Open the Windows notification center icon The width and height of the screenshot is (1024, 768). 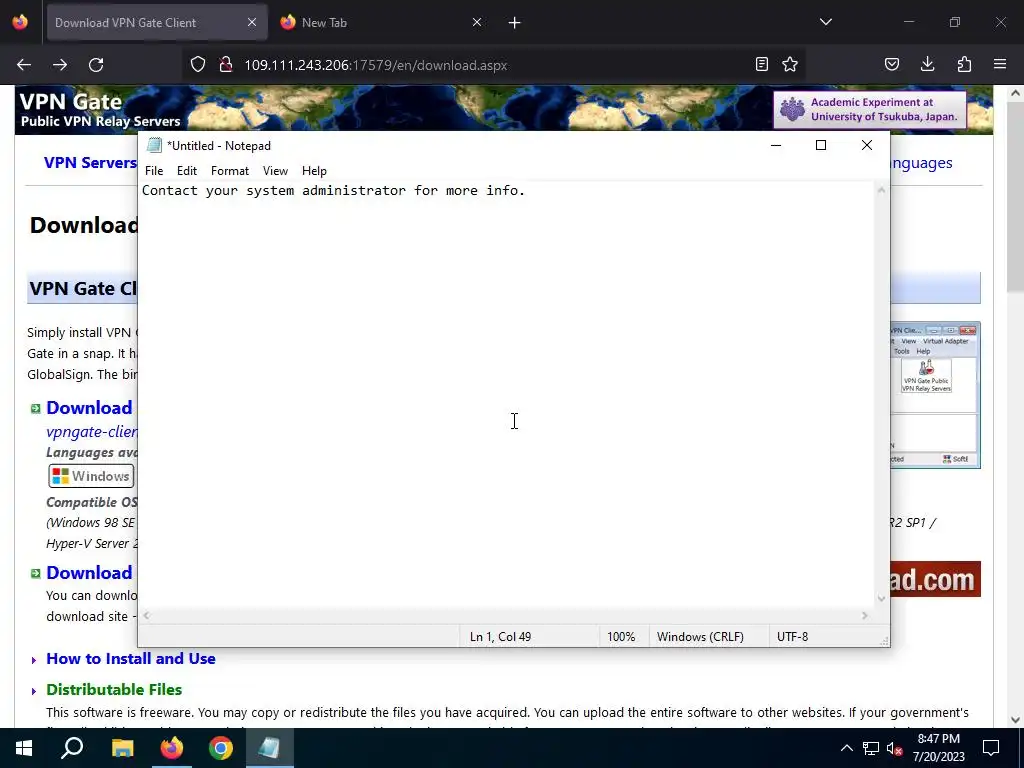click(991, 748)
